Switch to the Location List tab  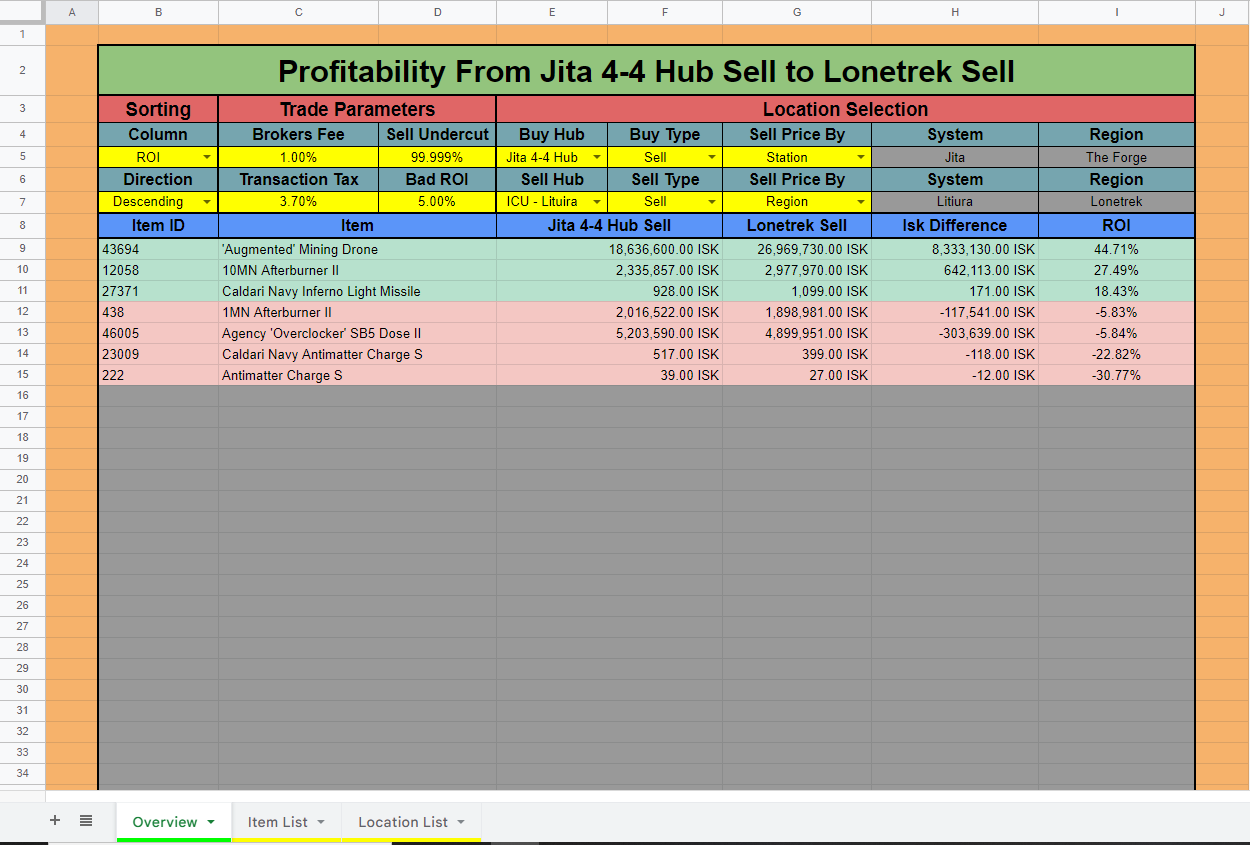405,821
